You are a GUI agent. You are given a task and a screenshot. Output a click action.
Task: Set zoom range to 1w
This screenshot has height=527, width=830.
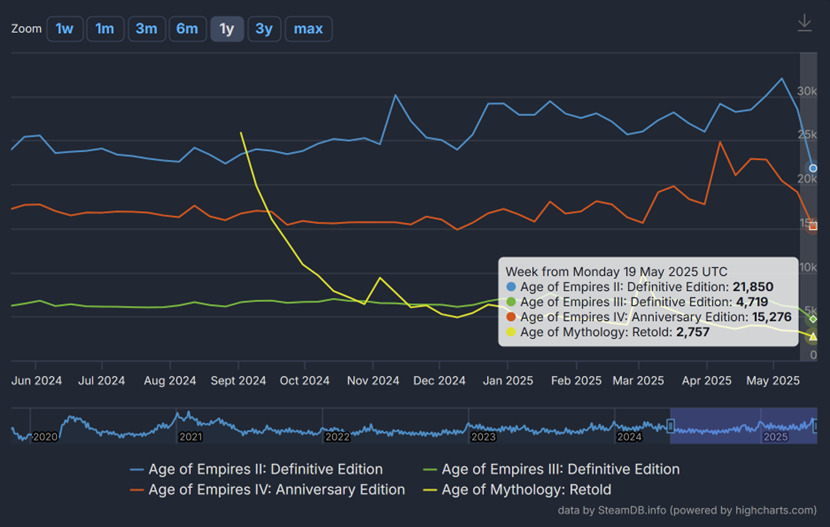(x=64, y=29)
